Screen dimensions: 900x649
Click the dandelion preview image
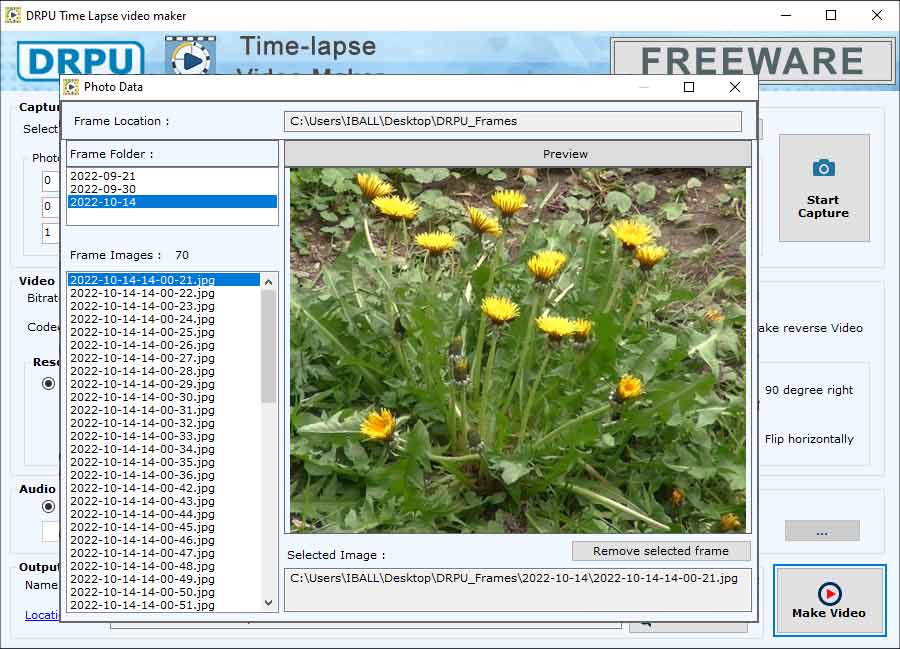(x=518, y=350)
